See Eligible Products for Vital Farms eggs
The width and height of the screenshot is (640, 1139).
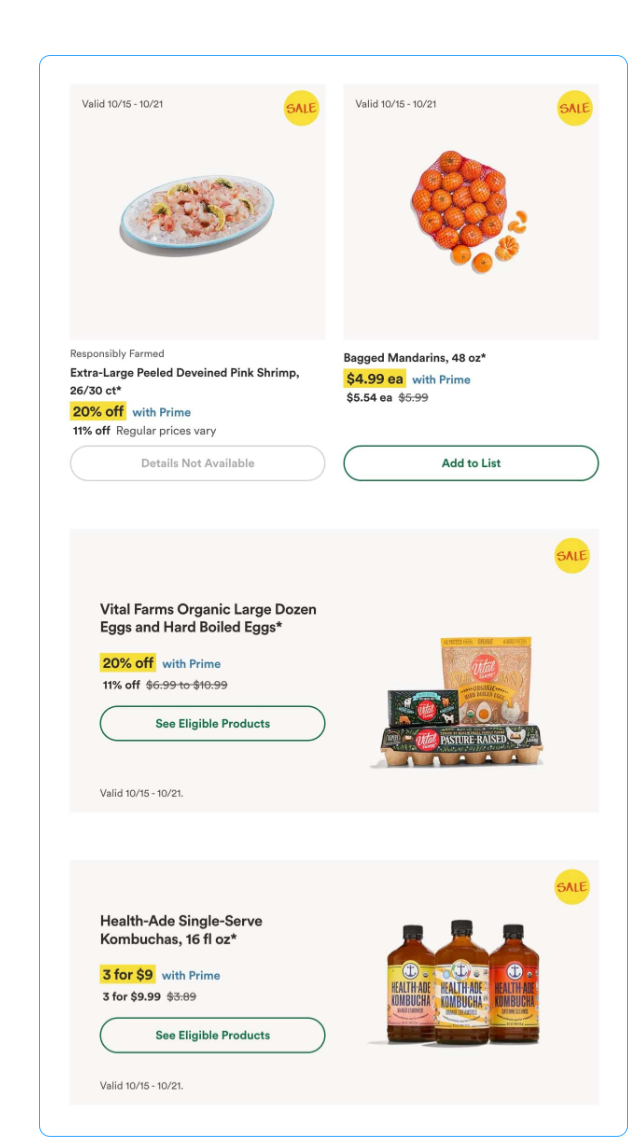212,723
